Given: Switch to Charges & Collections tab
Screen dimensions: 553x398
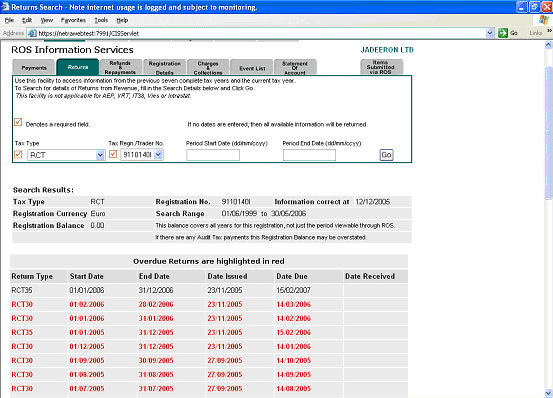Looking at the screenshot, I should point(208,67).
